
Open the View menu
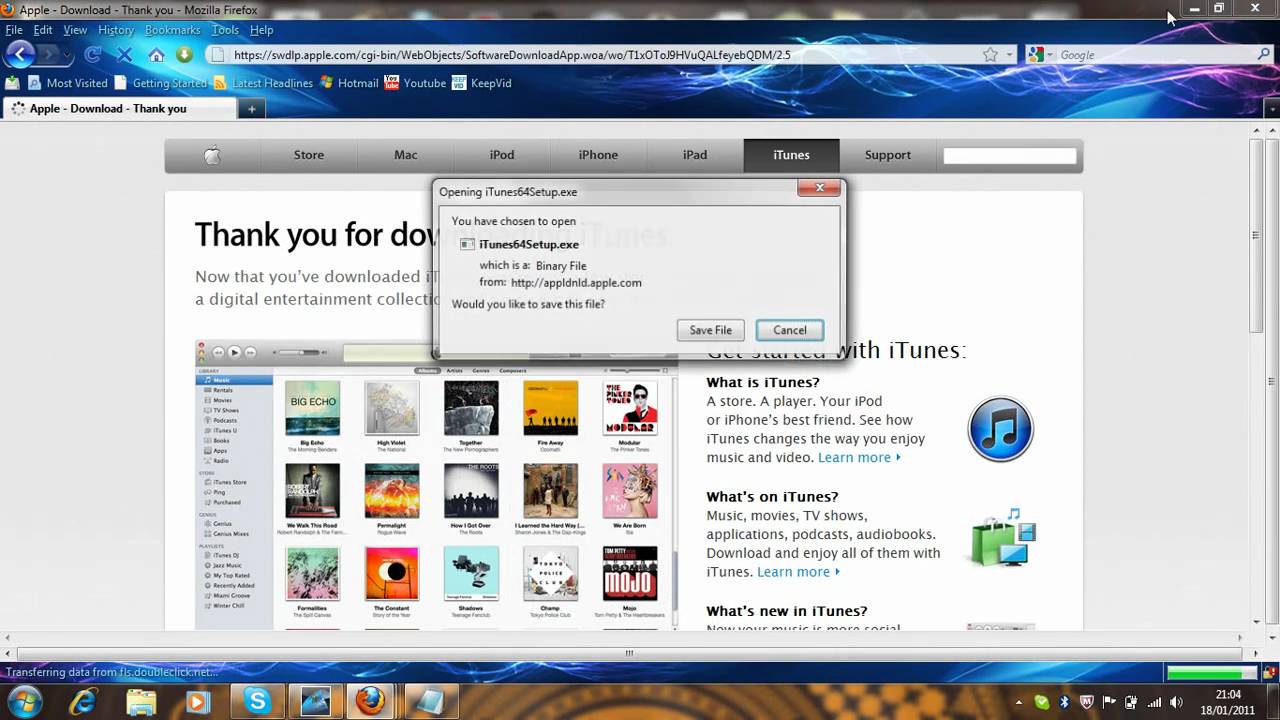coord(75,30)
